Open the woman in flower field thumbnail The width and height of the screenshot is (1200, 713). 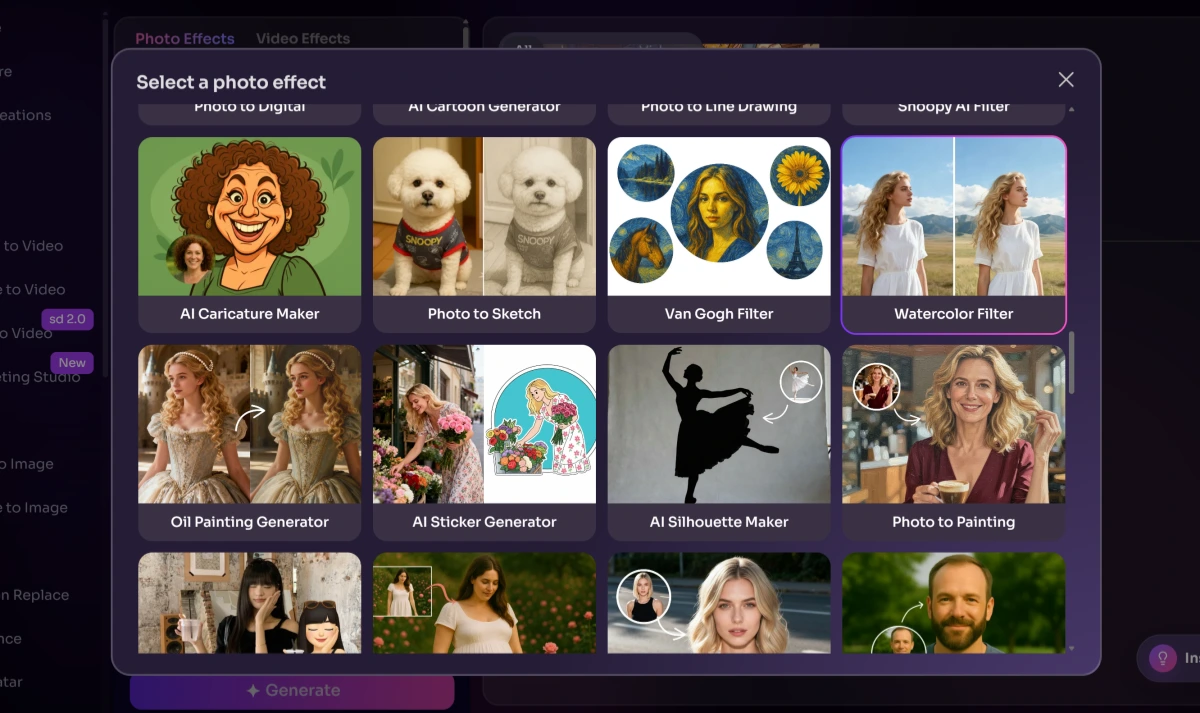pos(484,603)
